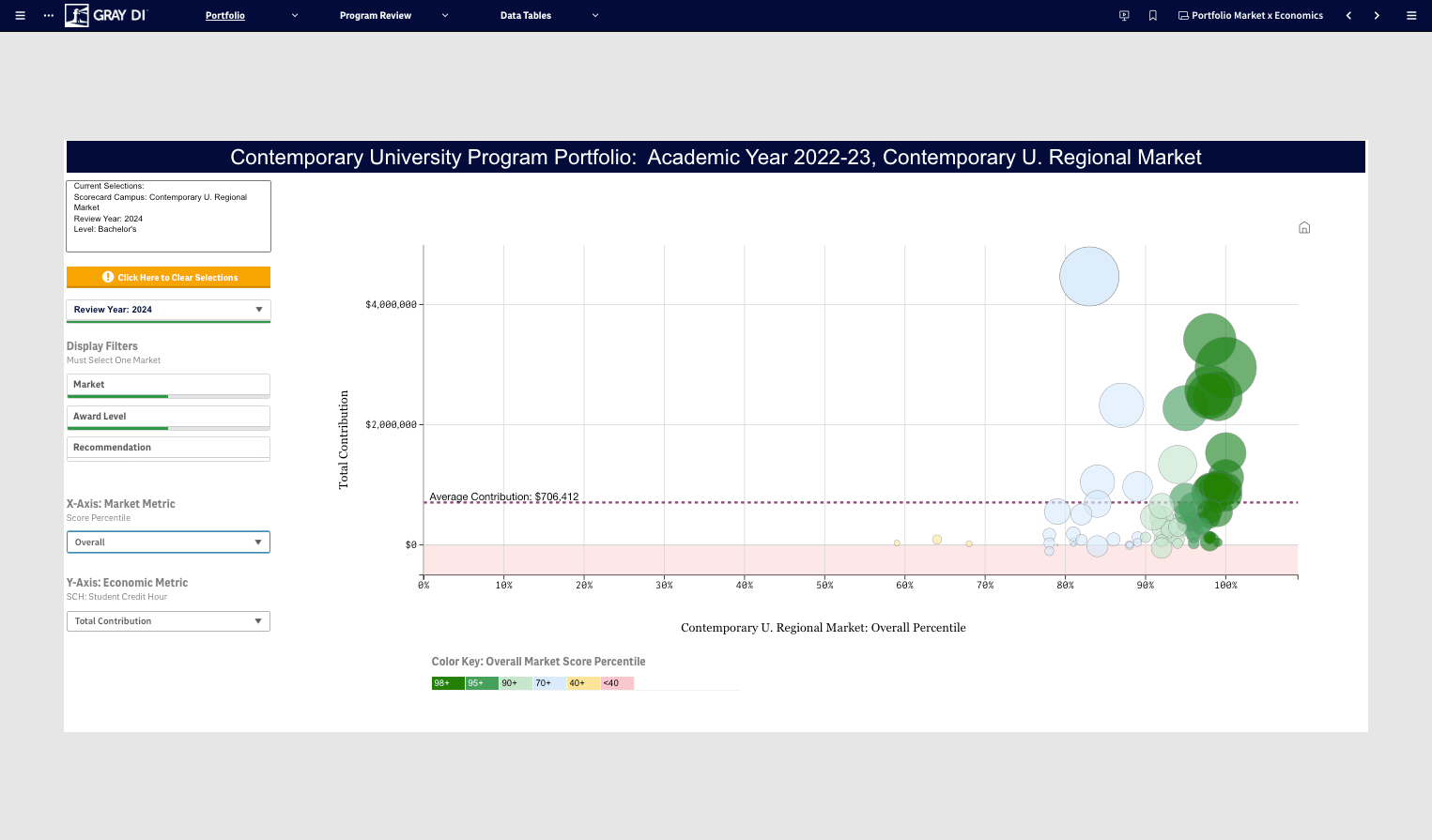Select the 70+ color key swatch
Viewport: 1432px width, 840px height.
549,683
